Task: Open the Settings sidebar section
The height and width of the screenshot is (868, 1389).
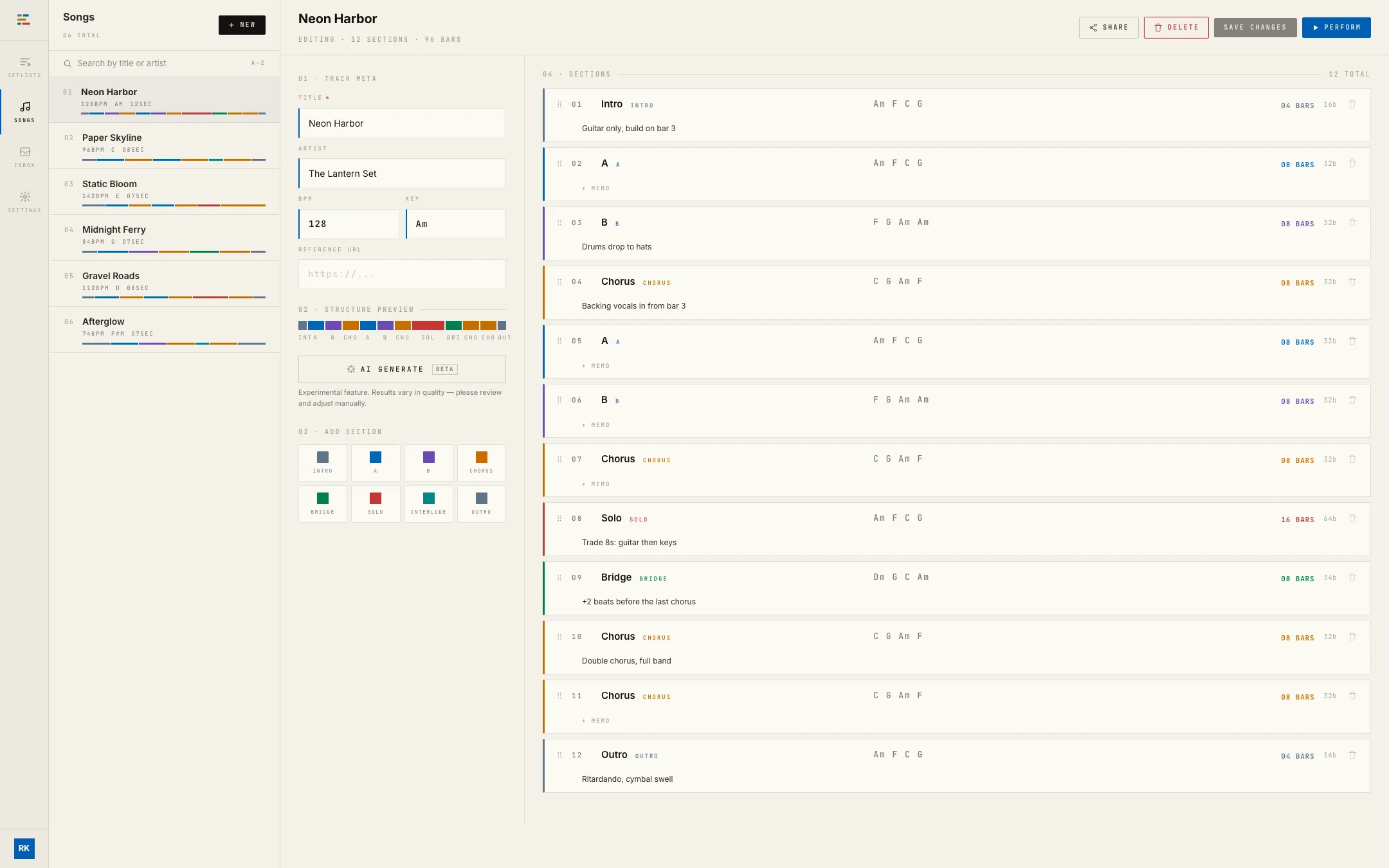Action: pyautogui.click(x=24, y=202)
